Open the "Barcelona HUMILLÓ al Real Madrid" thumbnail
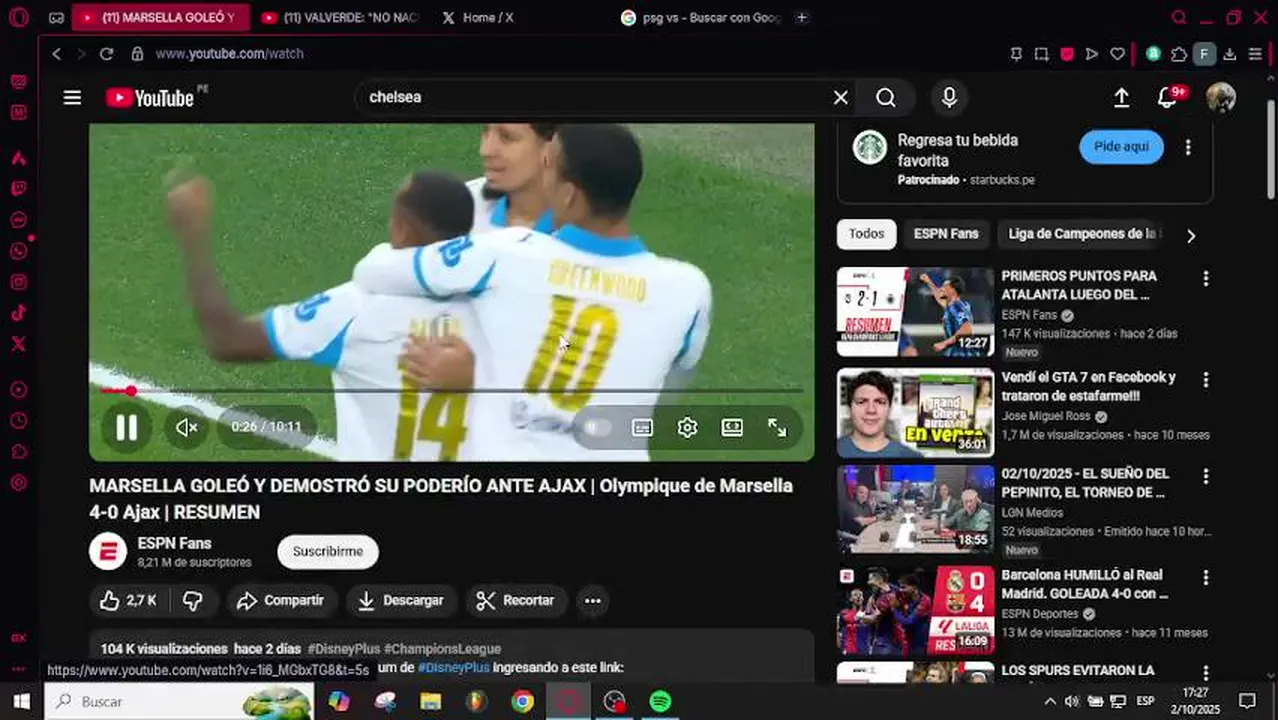The image size is (1278, 720). tap(915, 611)
